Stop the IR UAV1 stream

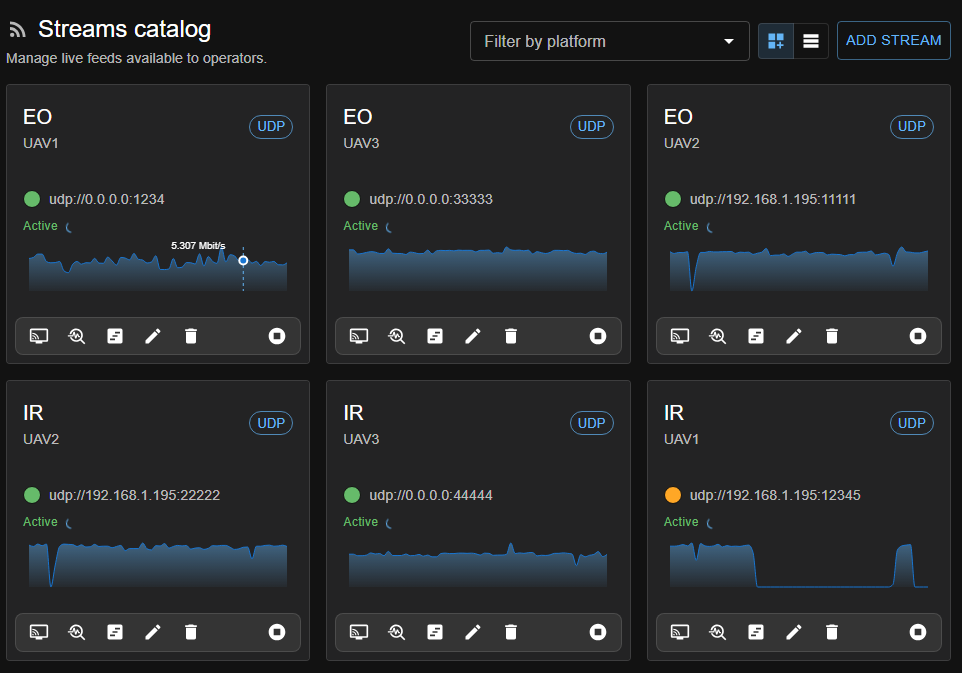(x=918, y=632)
